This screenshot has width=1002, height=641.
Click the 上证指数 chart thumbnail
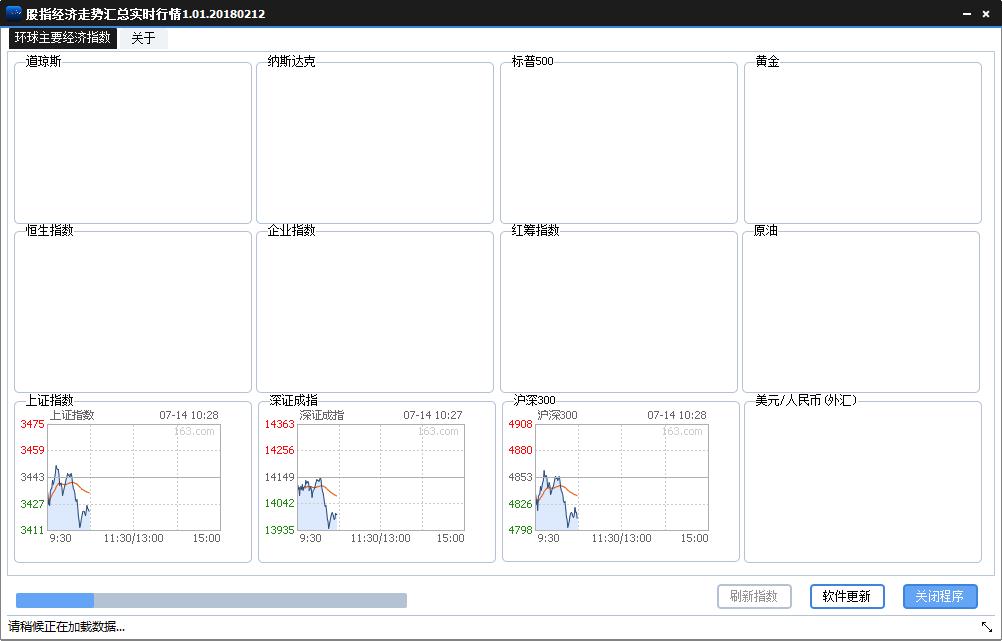click(121, 477)
